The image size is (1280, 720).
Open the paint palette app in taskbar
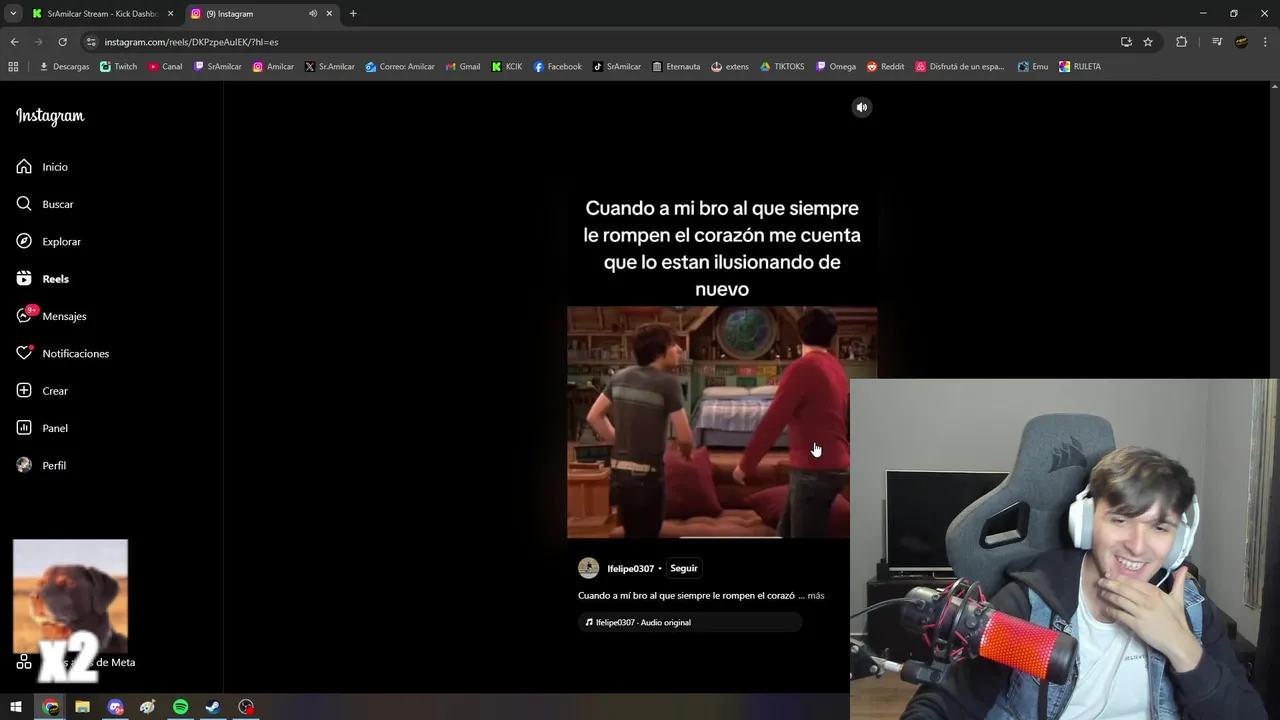coord(147,707)
